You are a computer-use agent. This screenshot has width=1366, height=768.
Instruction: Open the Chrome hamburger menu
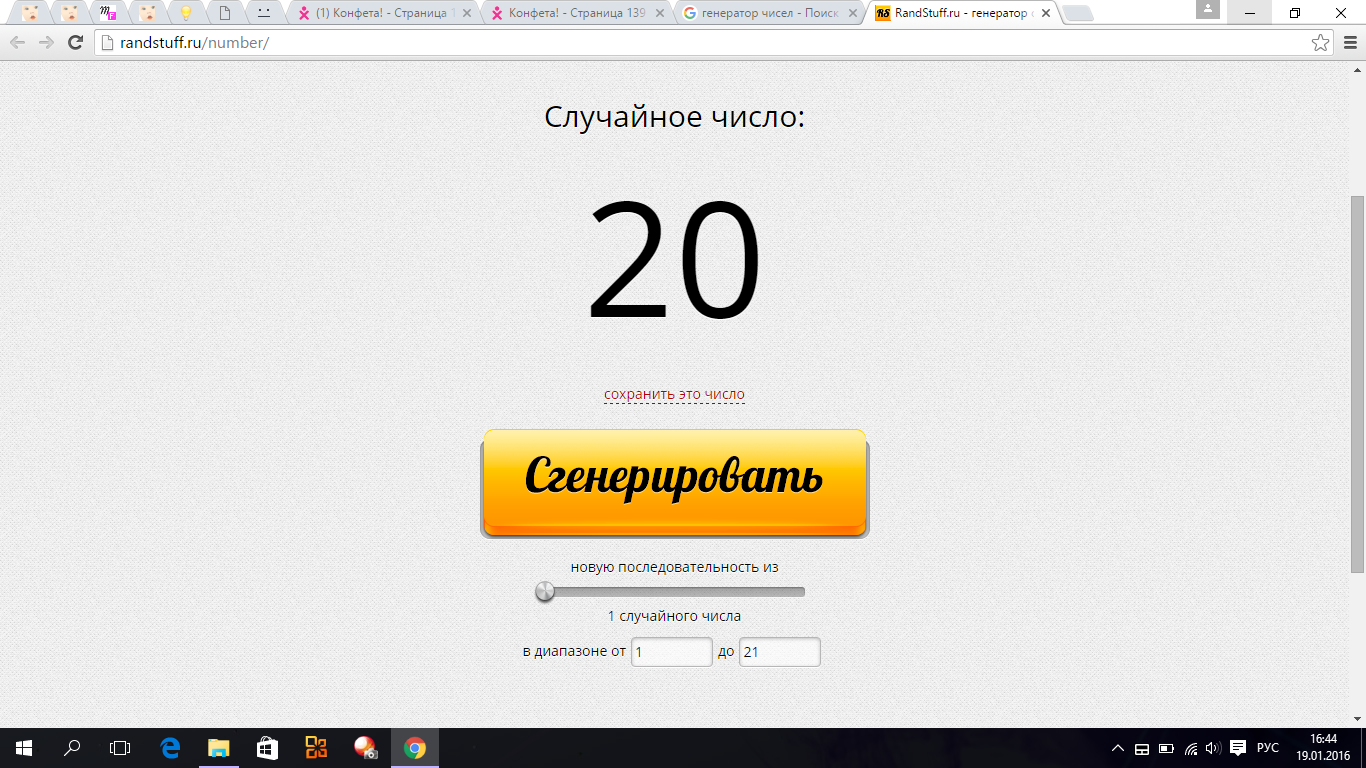point(1349,43)
